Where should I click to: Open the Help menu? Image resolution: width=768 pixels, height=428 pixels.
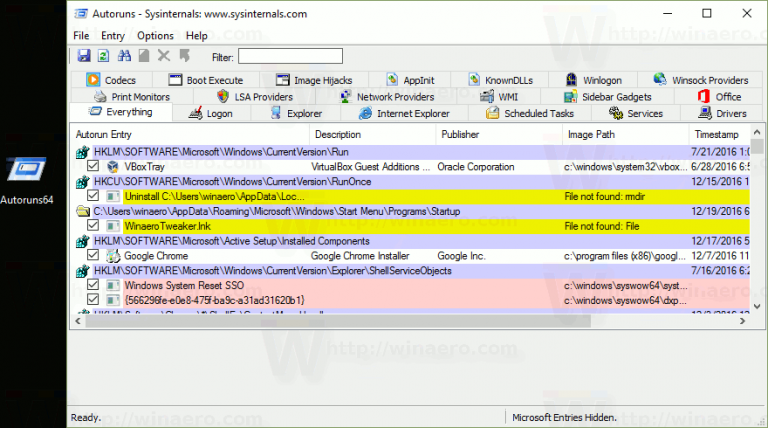click(197, 35)
